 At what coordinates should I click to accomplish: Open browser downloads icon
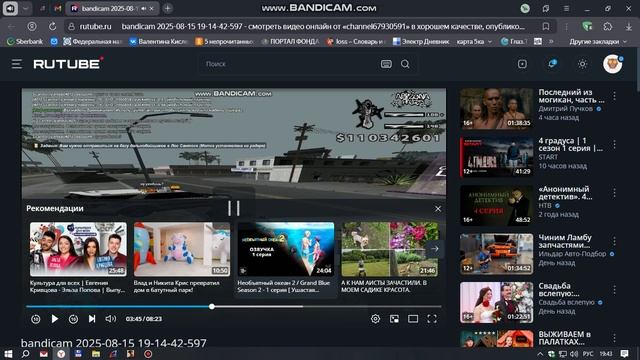tap(629, 27)
